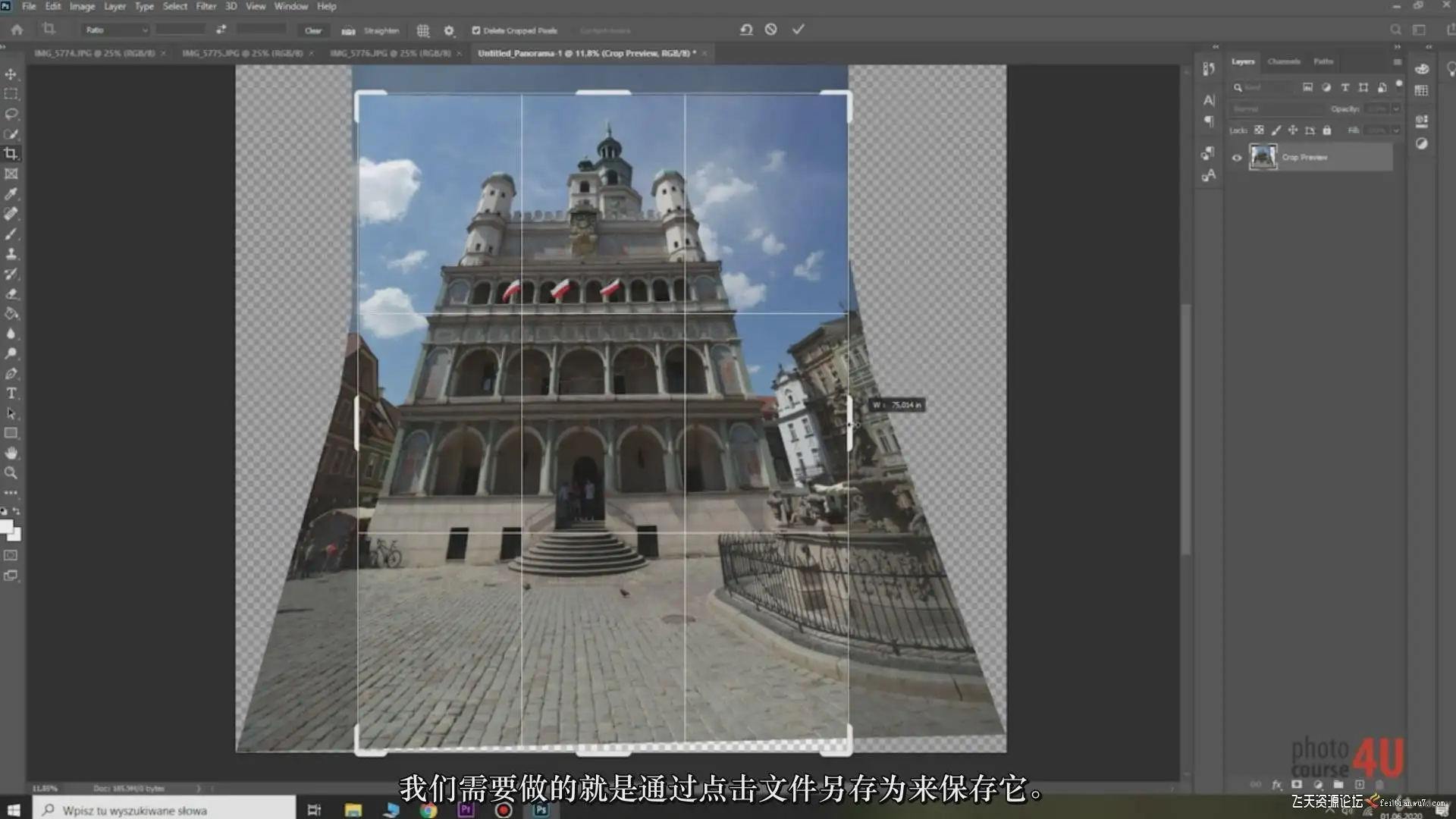This screenshot has height=819, width=1456.
Task: Select the Eyedropper tool
Action: [11, 194]
